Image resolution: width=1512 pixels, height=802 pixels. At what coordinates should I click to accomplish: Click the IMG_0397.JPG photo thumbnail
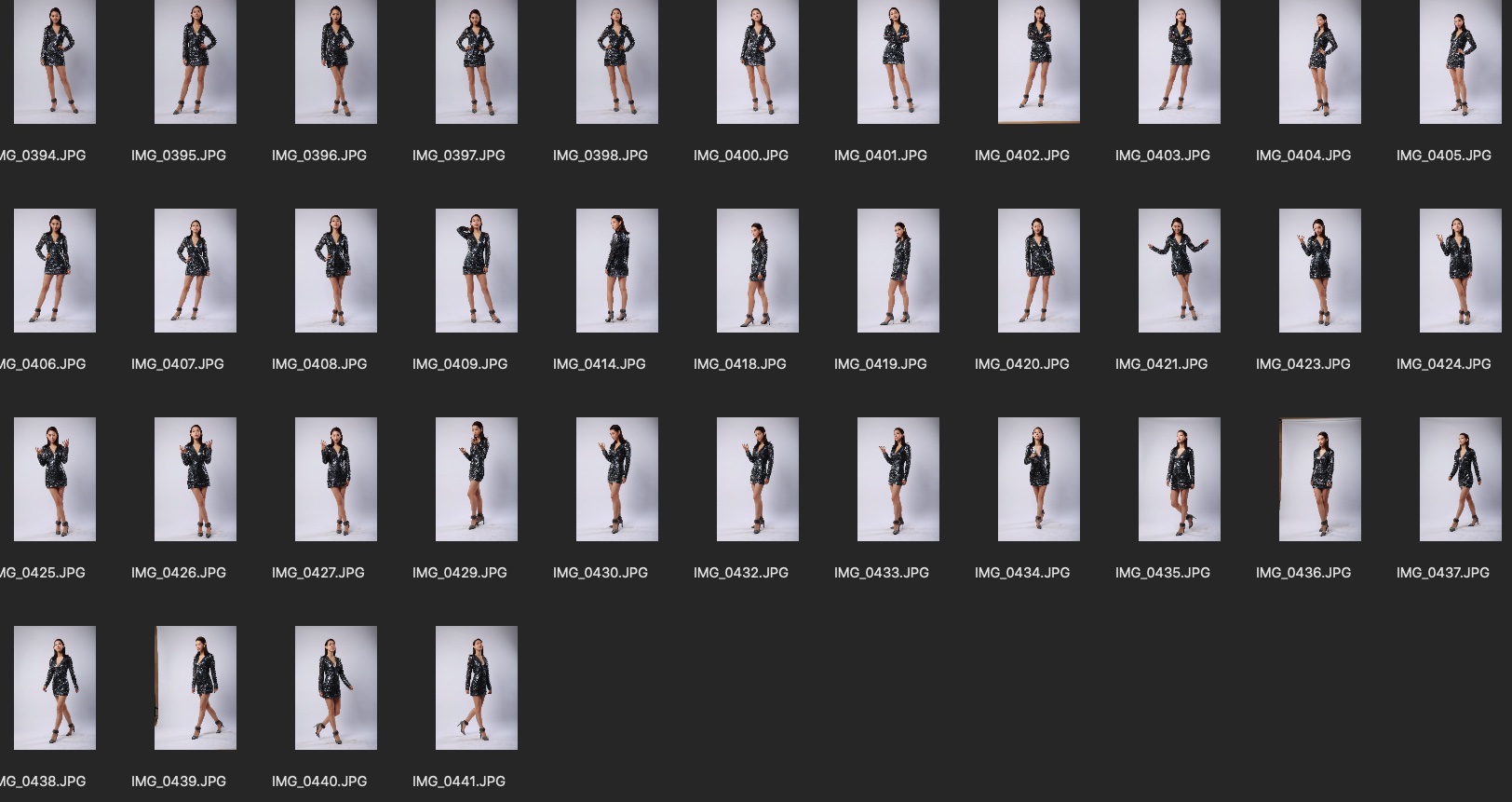click(x=477, y=61)
